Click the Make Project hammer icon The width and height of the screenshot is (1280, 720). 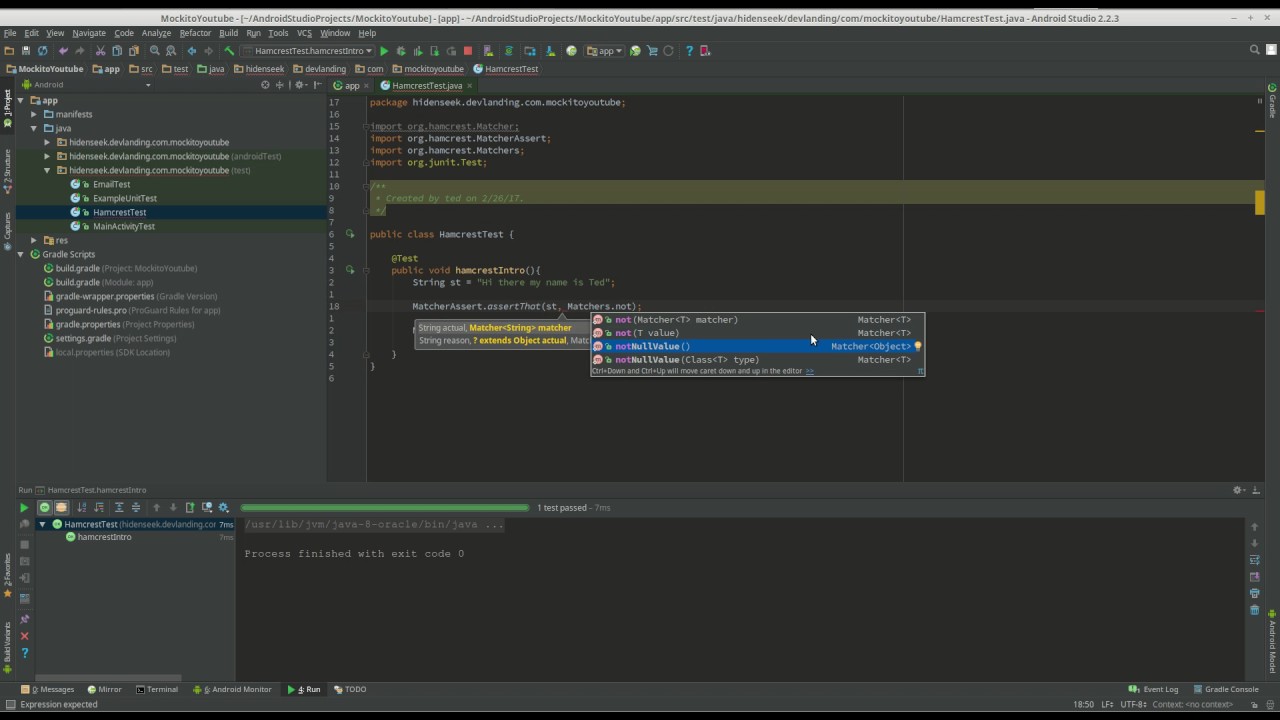[229, 51]
